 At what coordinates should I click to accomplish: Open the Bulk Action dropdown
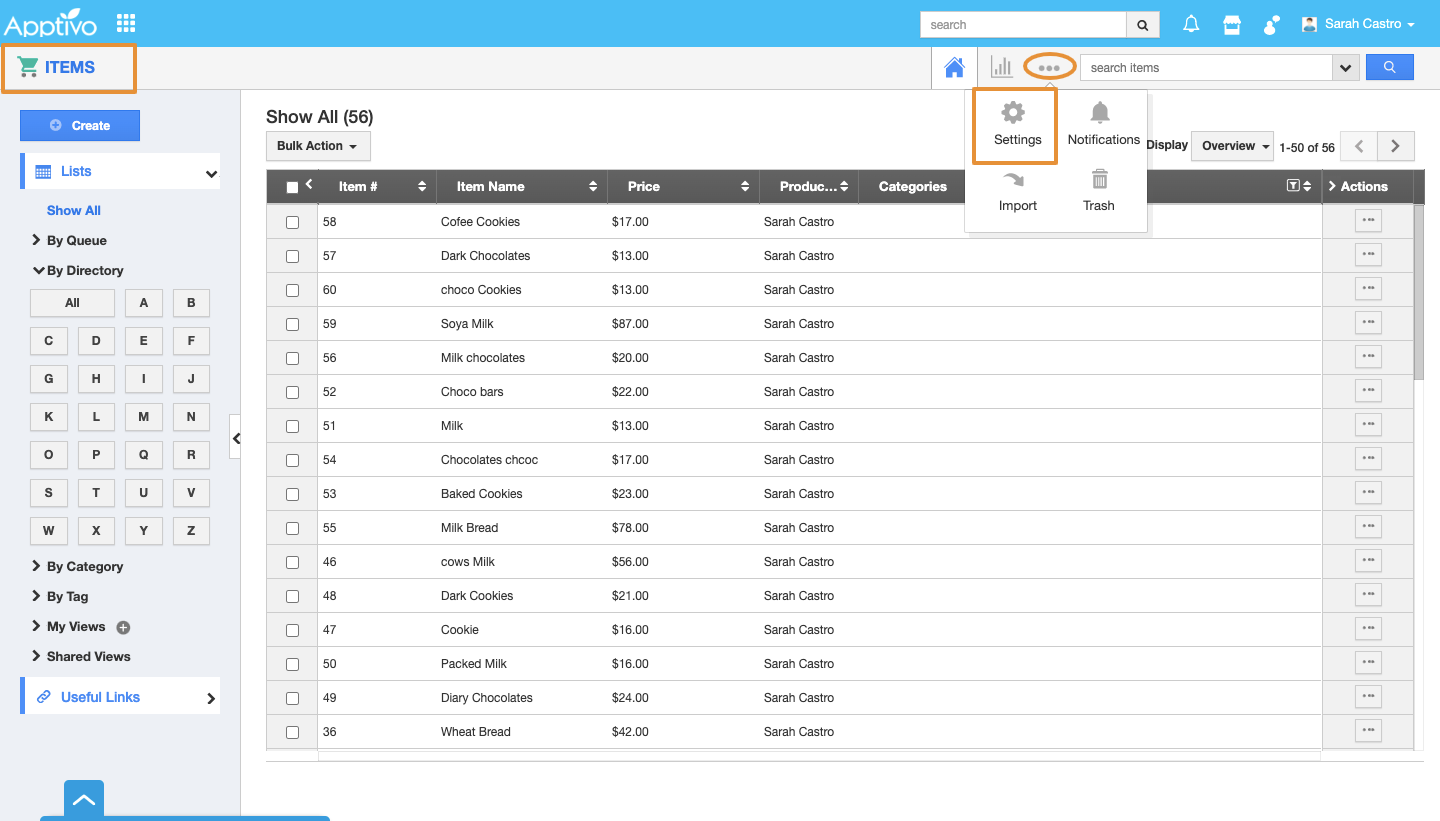click(317, 146)
